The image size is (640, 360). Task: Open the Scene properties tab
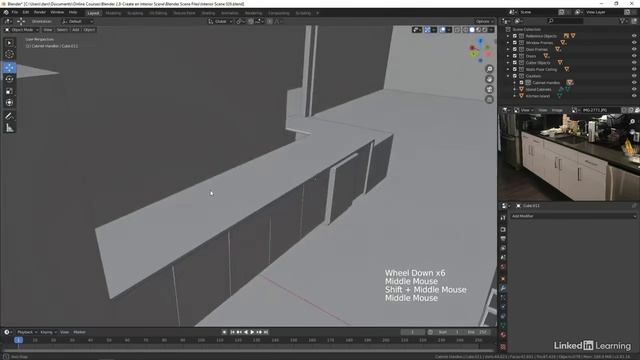tap(503, 258)
